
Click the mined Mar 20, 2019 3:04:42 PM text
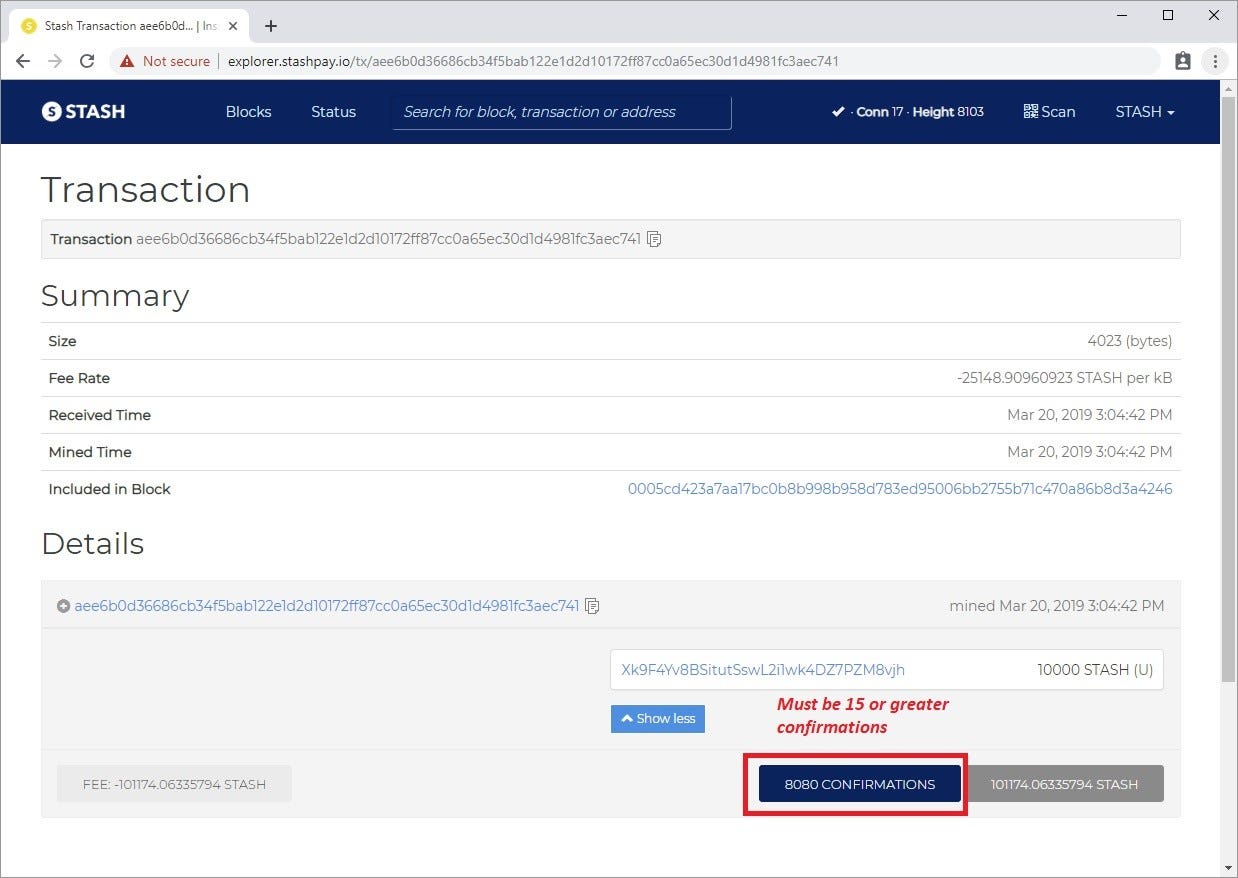pos(1057,606)
